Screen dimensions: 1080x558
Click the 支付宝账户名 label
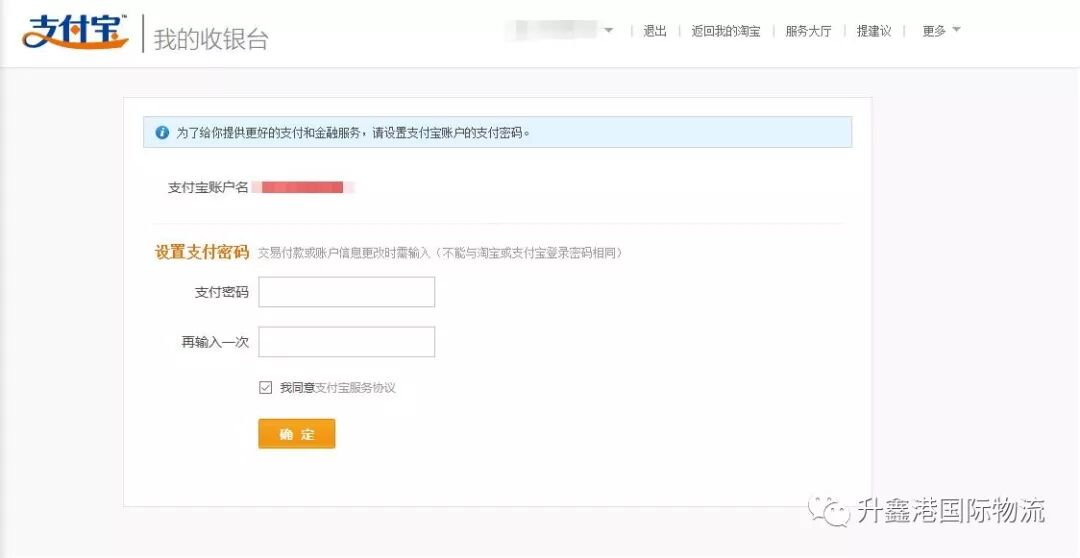coord(208,187)
